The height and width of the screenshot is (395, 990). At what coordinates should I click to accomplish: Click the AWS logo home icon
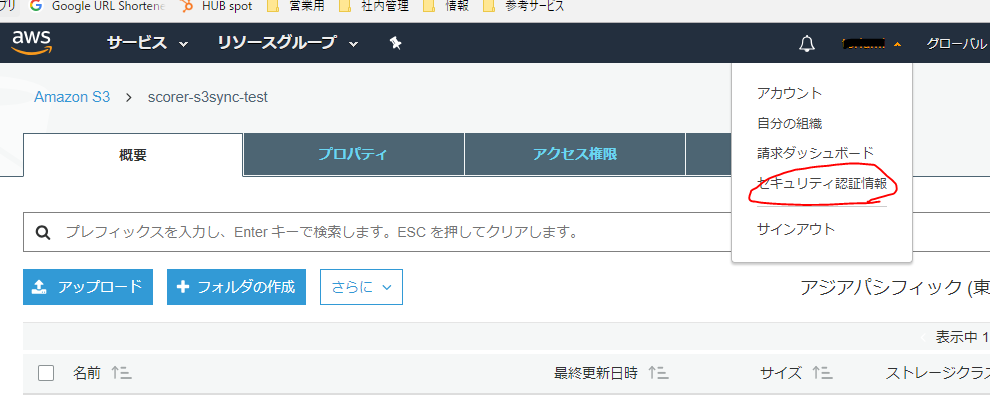click(x=31, y=43)
